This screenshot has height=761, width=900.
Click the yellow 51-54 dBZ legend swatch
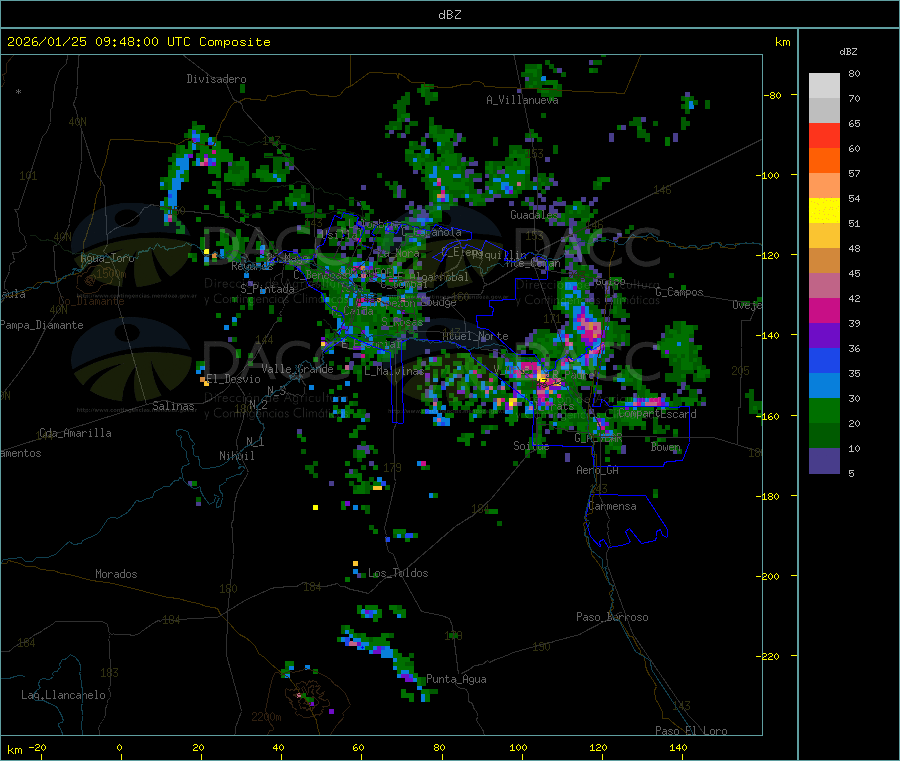coord(824,211)
